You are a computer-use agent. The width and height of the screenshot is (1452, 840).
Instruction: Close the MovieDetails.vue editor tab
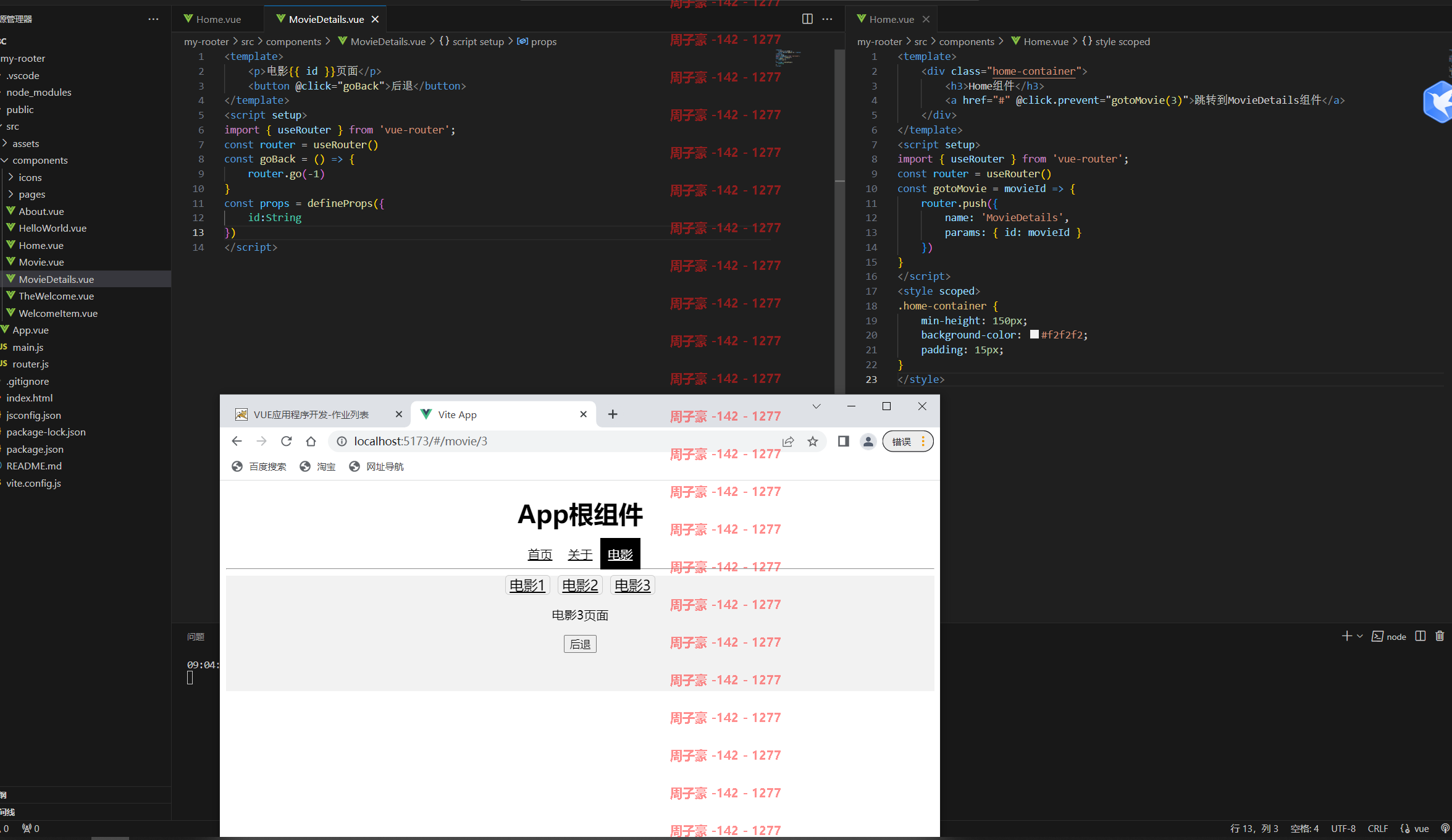coord(375,19)
